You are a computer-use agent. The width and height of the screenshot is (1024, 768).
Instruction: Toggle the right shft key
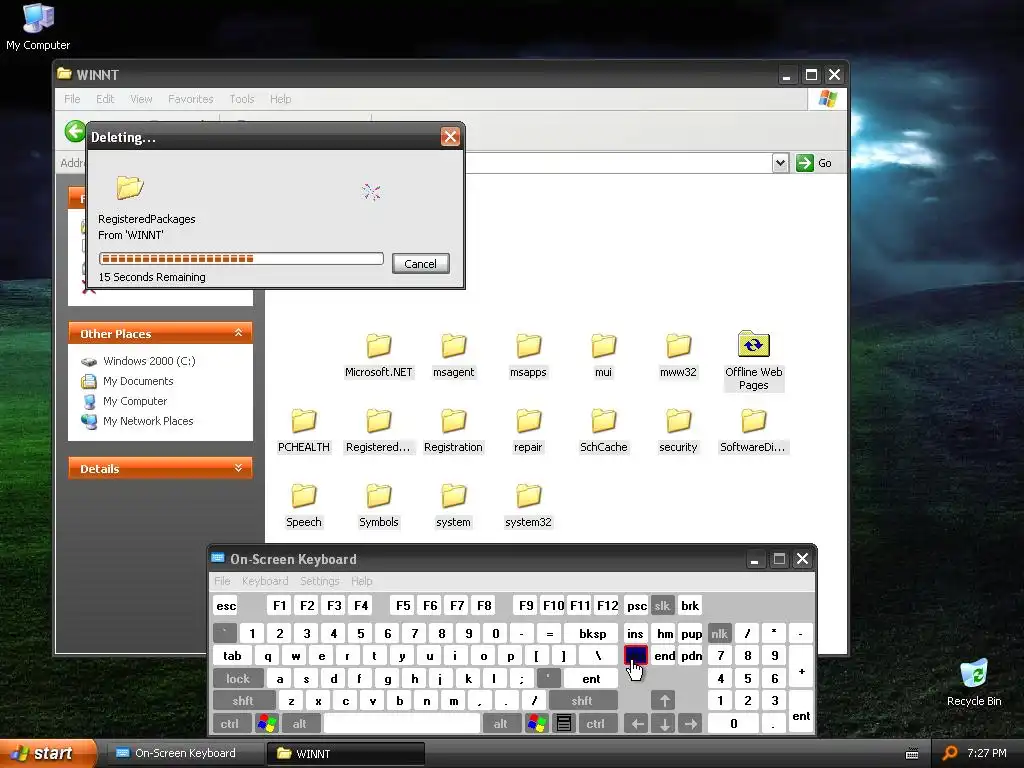(582, 701)
